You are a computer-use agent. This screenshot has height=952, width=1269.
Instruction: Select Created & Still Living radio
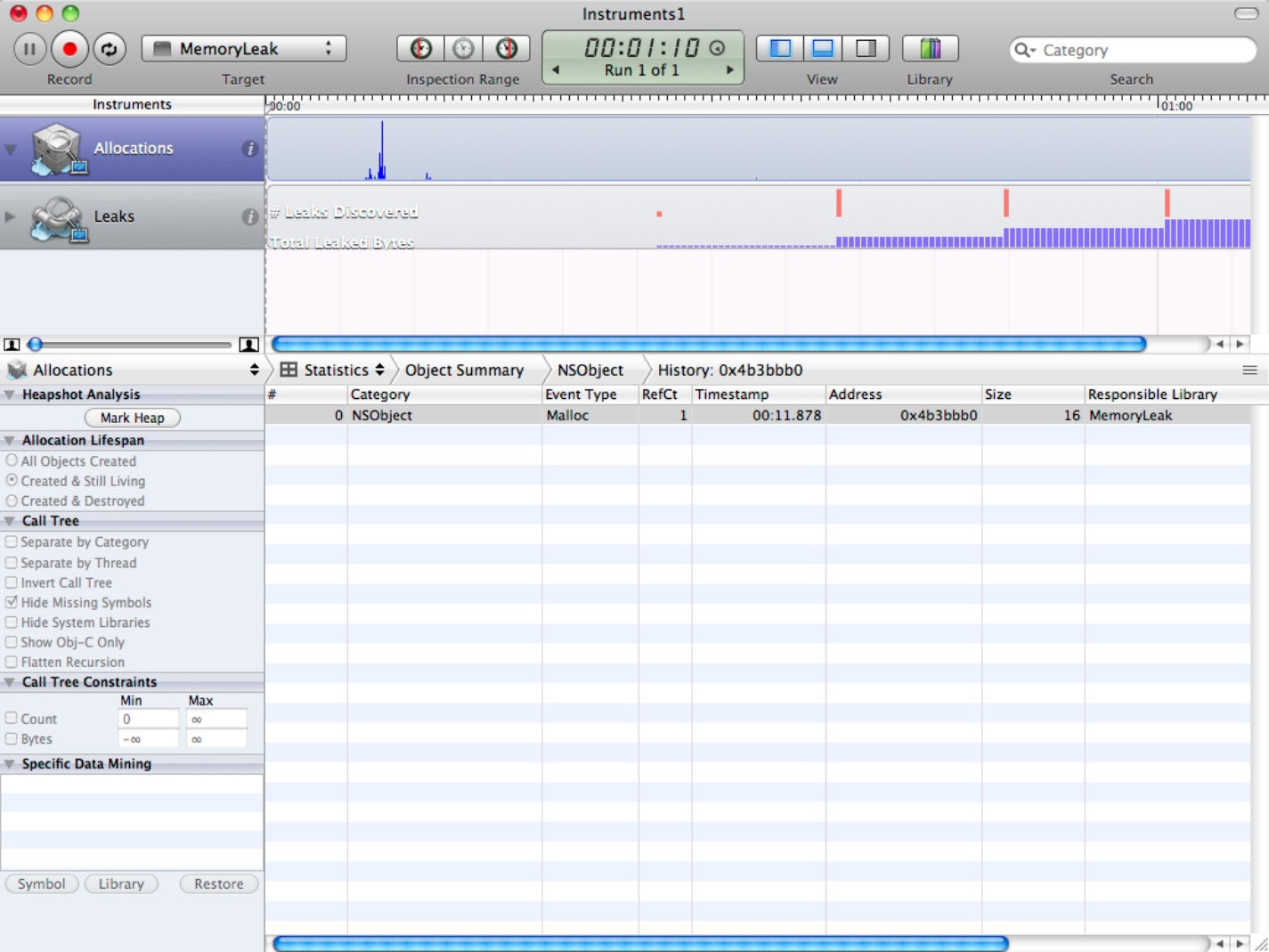(12, 480)
